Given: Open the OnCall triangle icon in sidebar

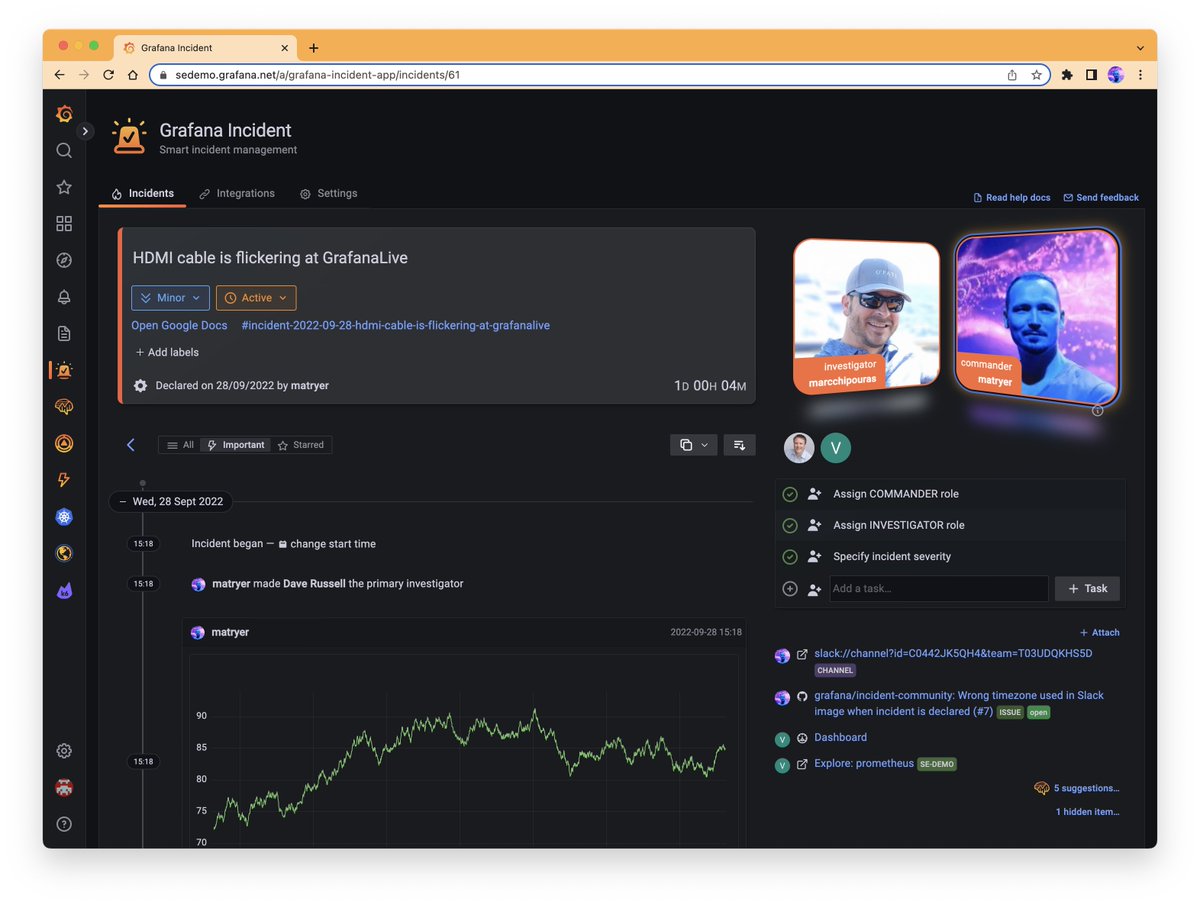Looking at the screenshot, I should coord(64,443).
